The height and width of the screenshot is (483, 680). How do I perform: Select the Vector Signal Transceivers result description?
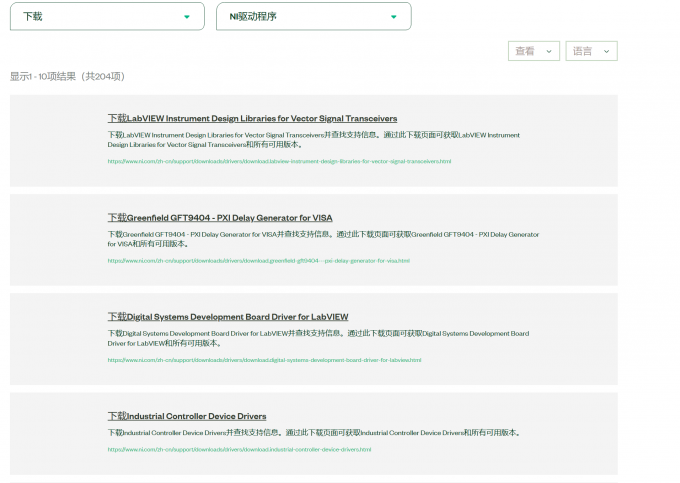(314, 140)
